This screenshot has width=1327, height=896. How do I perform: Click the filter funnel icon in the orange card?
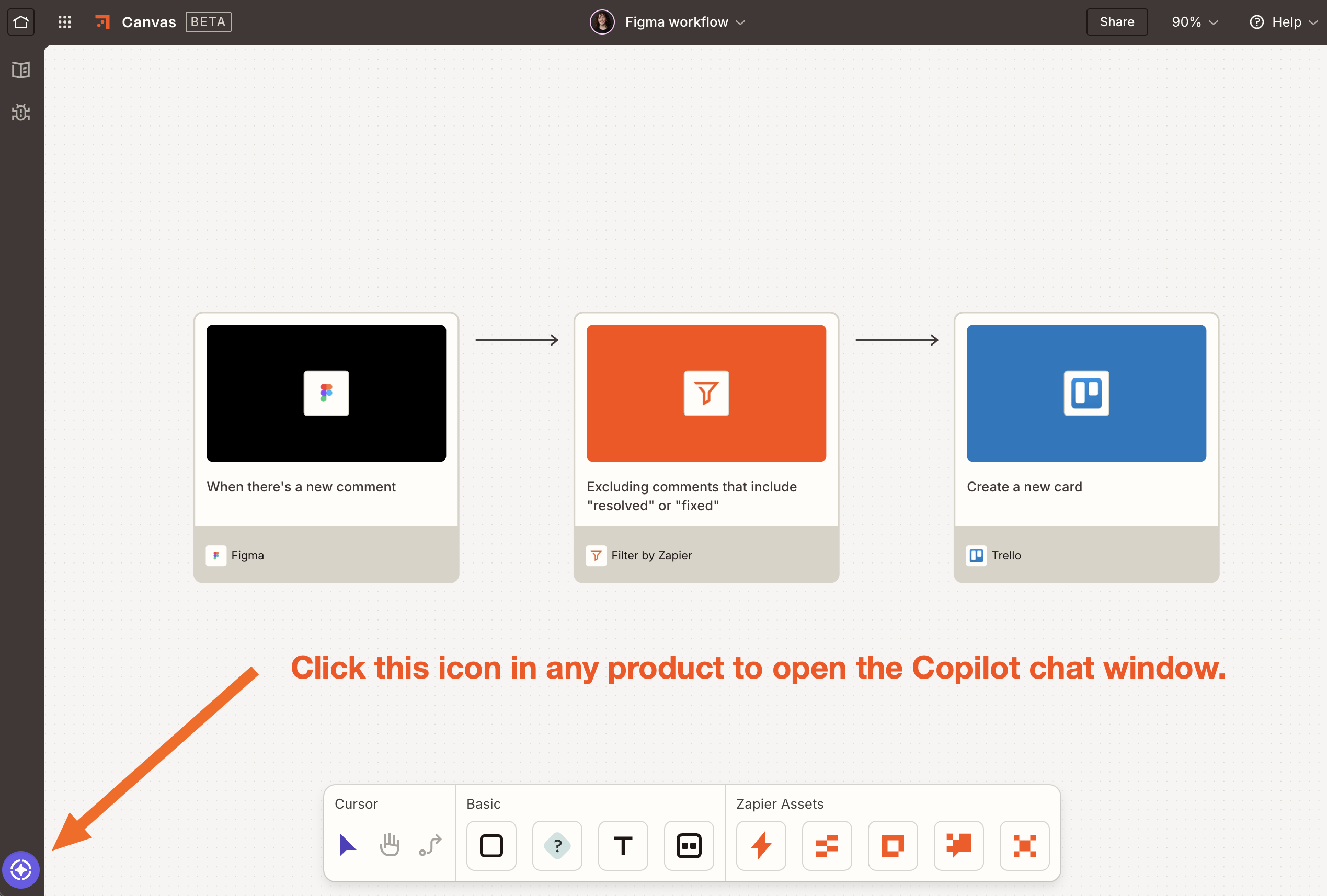tap(706, 393)
